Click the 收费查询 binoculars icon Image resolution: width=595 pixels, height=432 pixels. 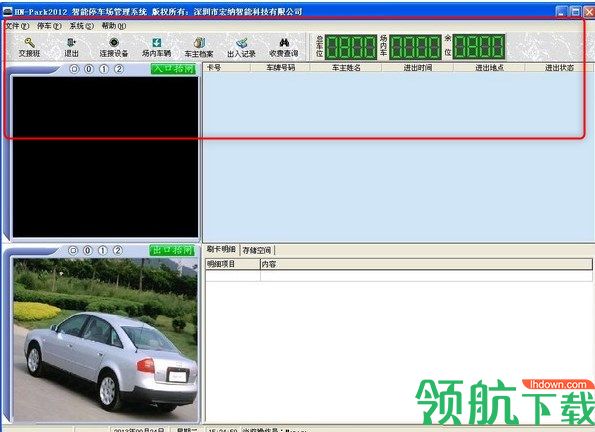point(284,43)
